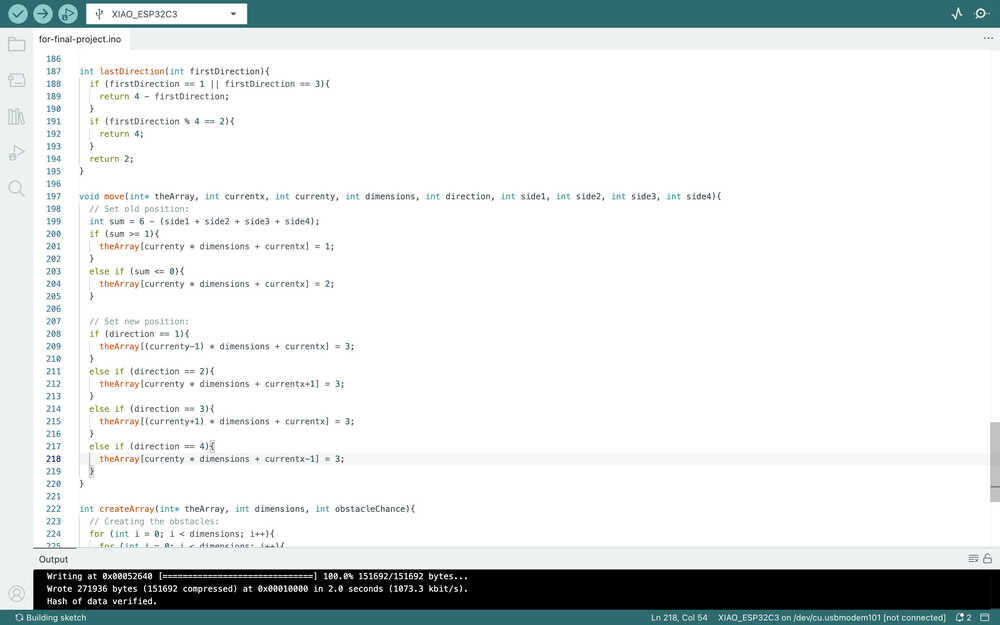Click "if (firstDirection % 4 == 2){" line
This screenshot has width=1000, height=625.
click(162, 121)
